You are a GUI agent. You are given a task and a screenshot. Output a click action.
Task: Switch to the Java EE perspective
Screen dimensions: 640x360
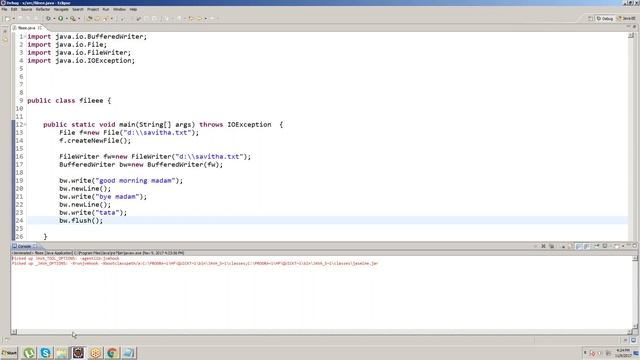coord(626,18)
